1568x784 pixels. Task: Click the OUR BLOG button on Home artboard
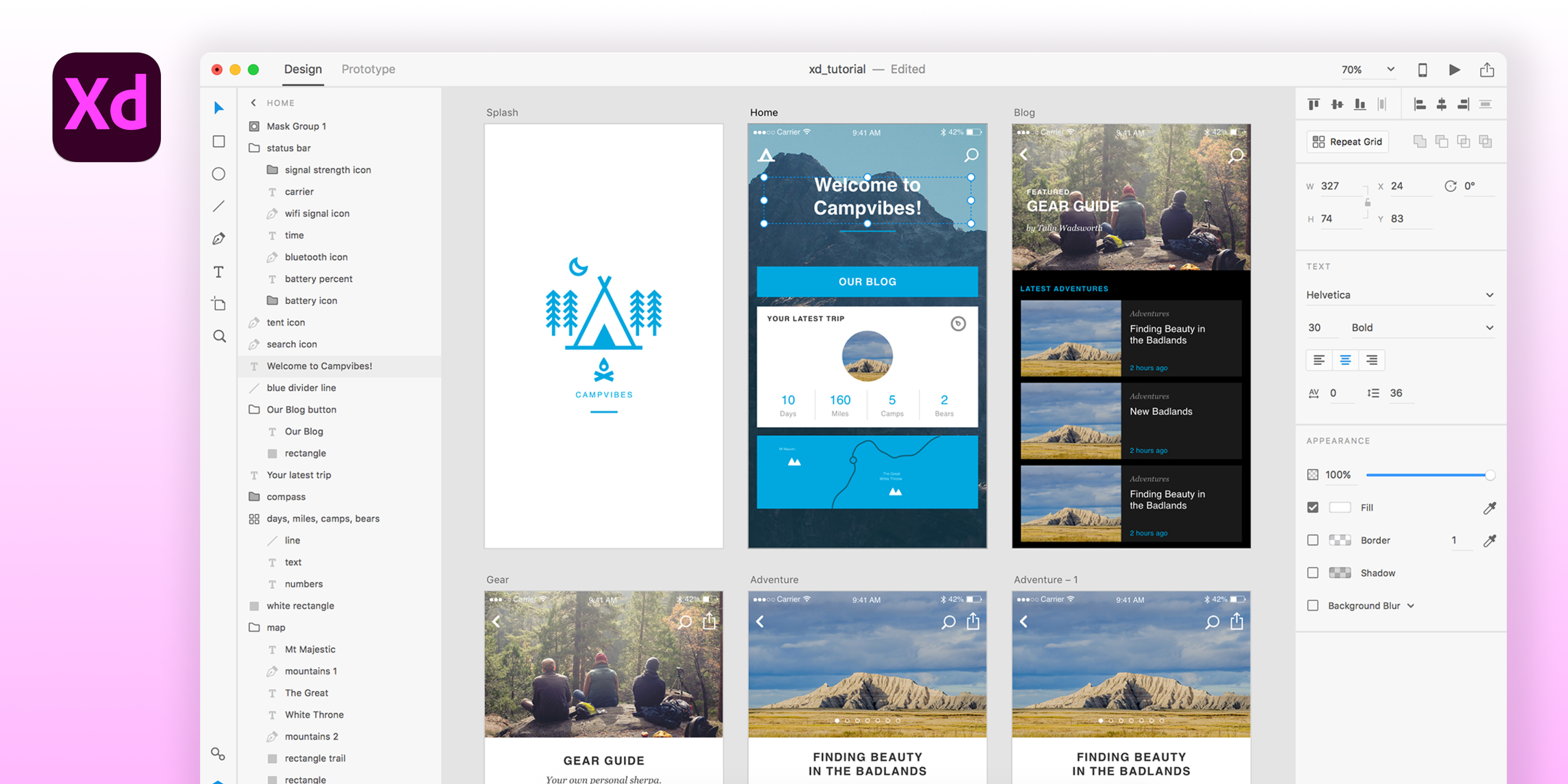(867, 282)
